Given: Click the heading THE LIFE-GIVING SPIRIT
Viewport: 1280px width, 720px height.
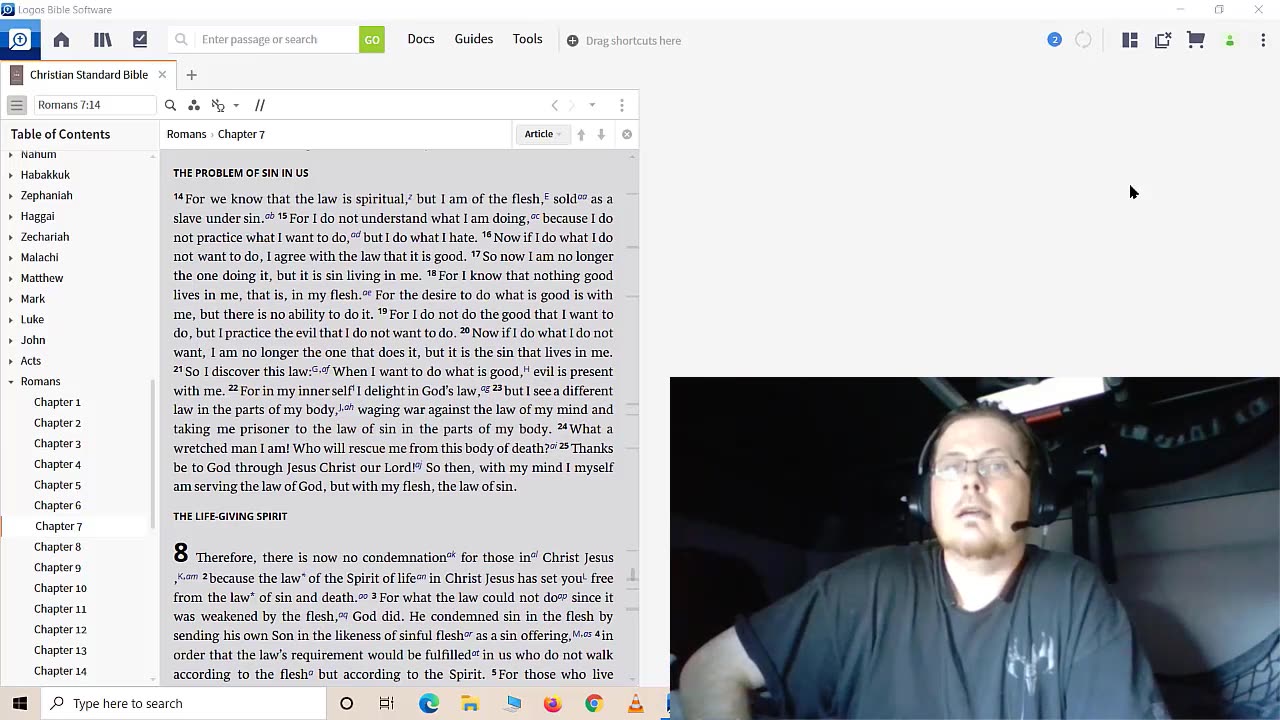Looking at the screenshot, I should coord(230,516).
